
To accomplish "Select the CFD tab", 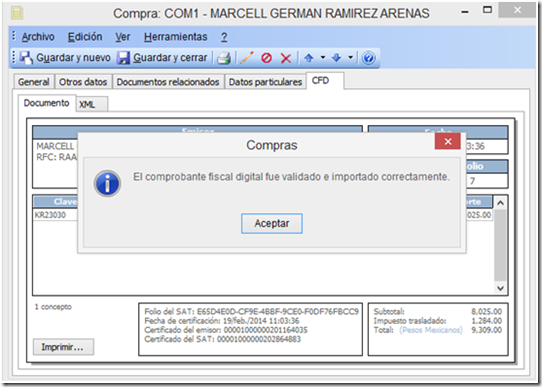I will [x=325, y=81].
